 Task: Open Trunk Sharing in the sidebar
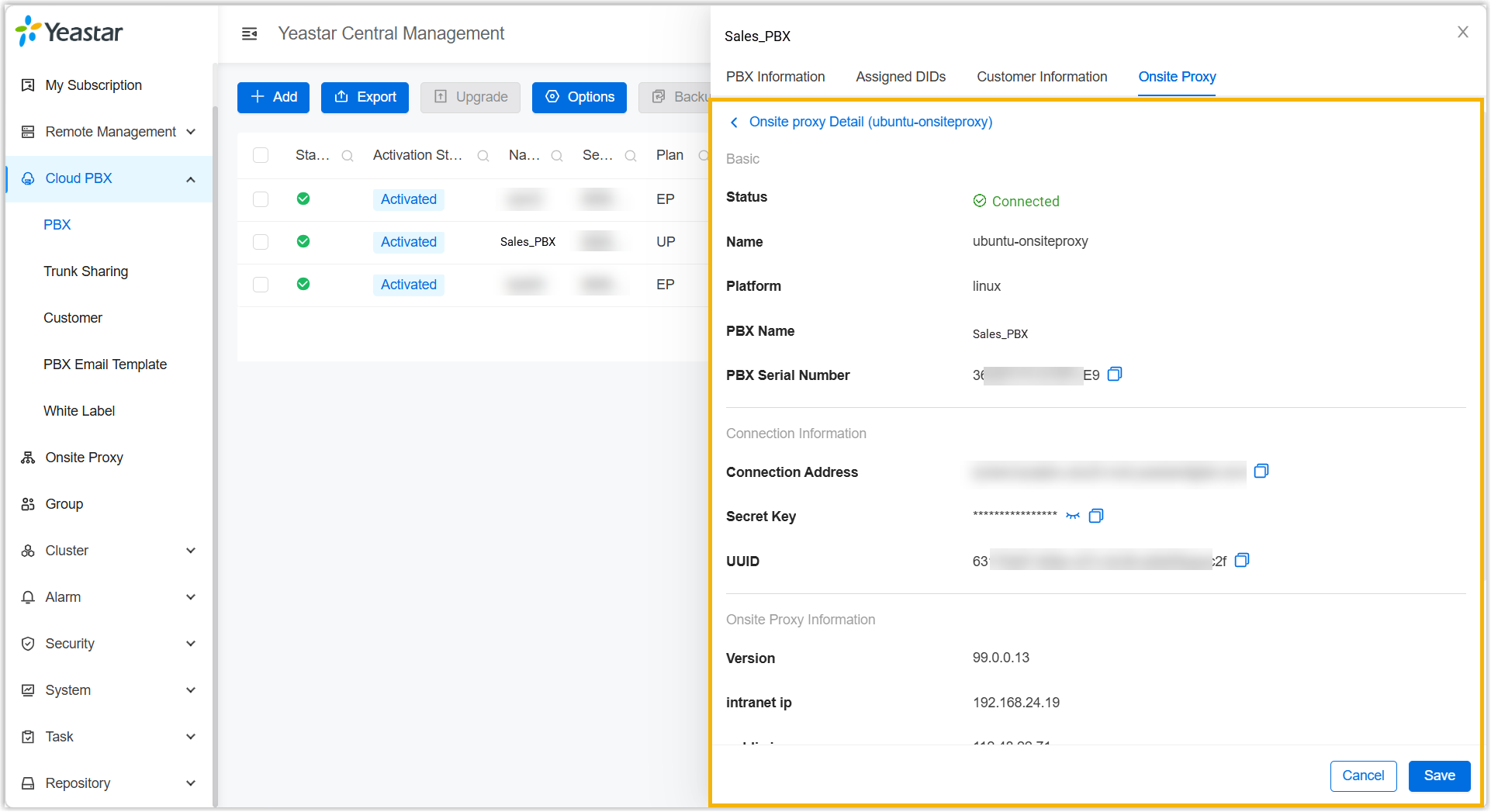click(x=86, y=271)
